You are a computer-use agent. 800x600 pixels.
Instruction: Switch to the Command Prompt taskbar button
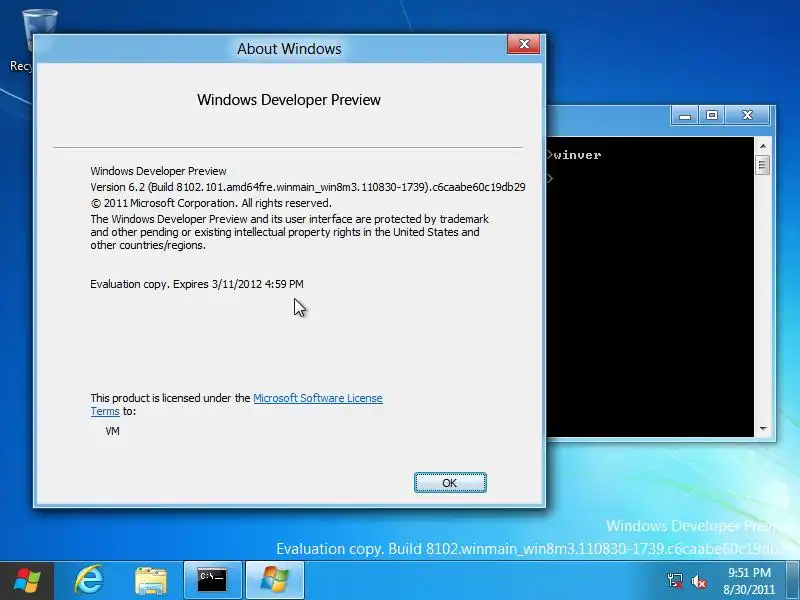(x=212, y=581)
